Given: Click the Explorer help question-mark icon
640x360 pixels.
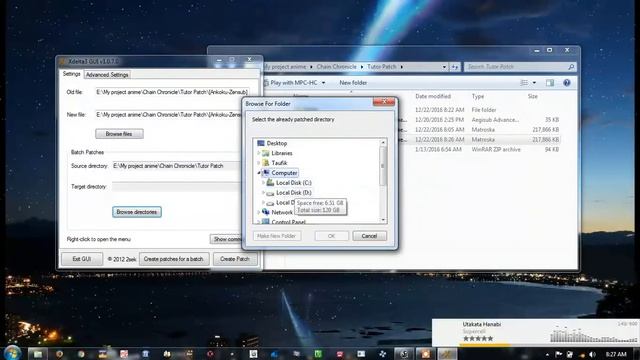Looking at the screenshot, I should 567,83.
